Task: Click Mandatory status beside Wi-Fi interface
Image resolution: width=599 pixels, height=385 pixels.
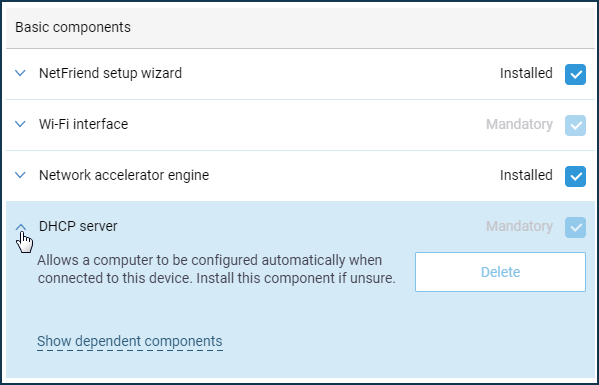Action: [520, 124]
